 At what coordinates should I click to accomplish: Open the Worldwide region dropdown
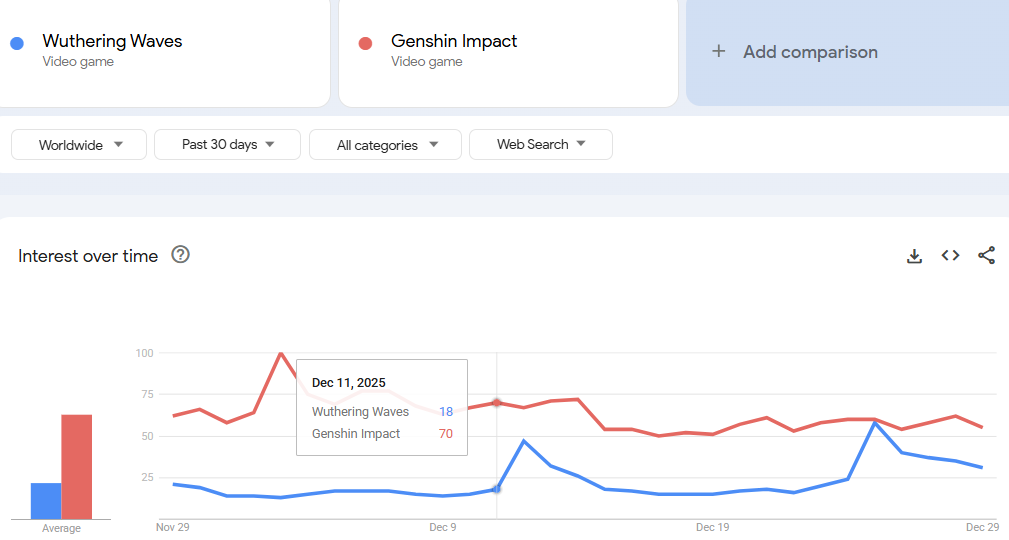point(80,145)
